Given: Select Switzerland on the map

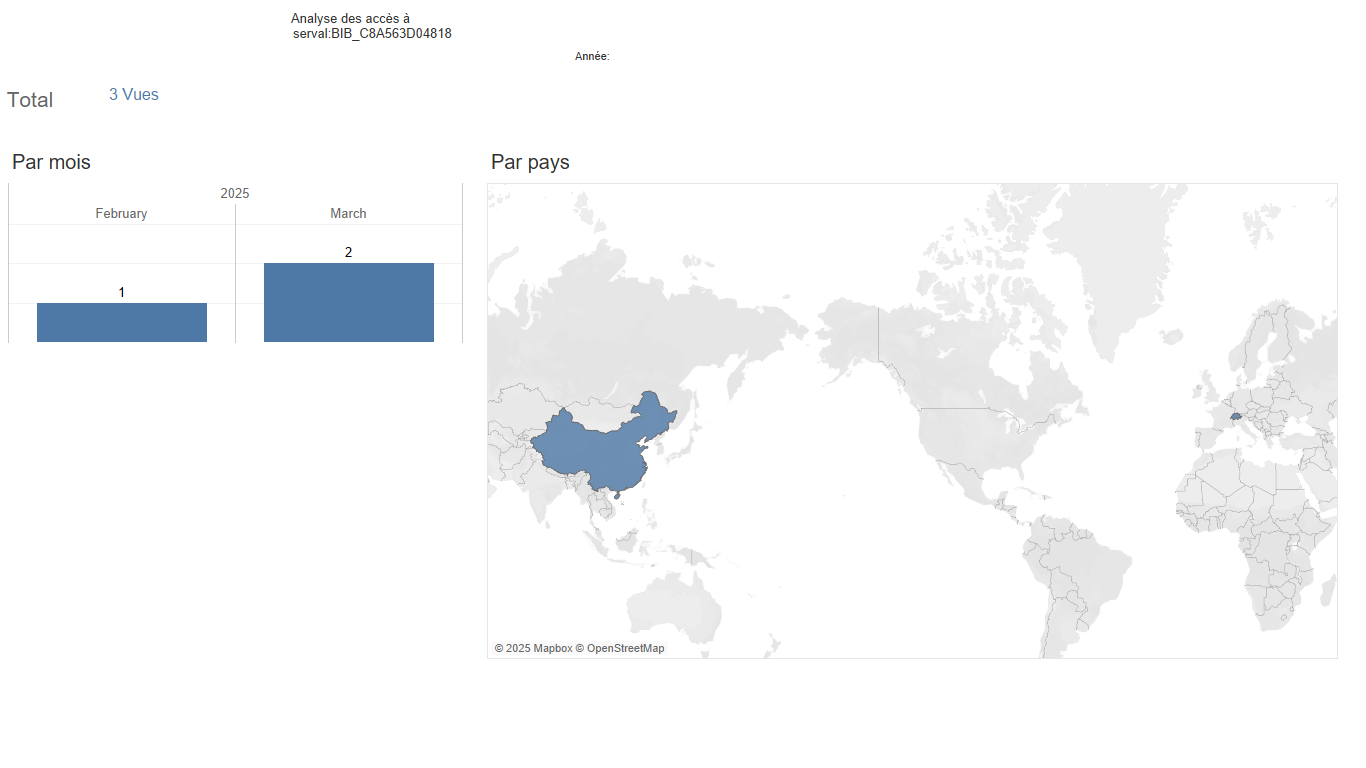Looking at the screenshot, I should click(1236, 416).
